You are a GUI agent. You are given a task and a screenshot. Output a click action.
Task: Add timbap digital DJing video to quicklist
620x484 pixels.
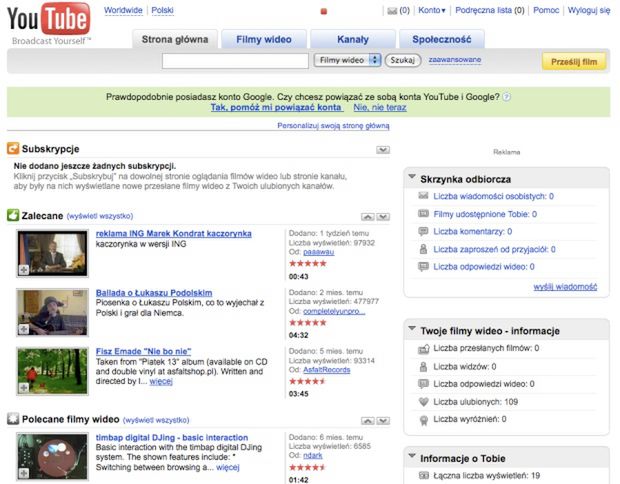tap(24, 473)
